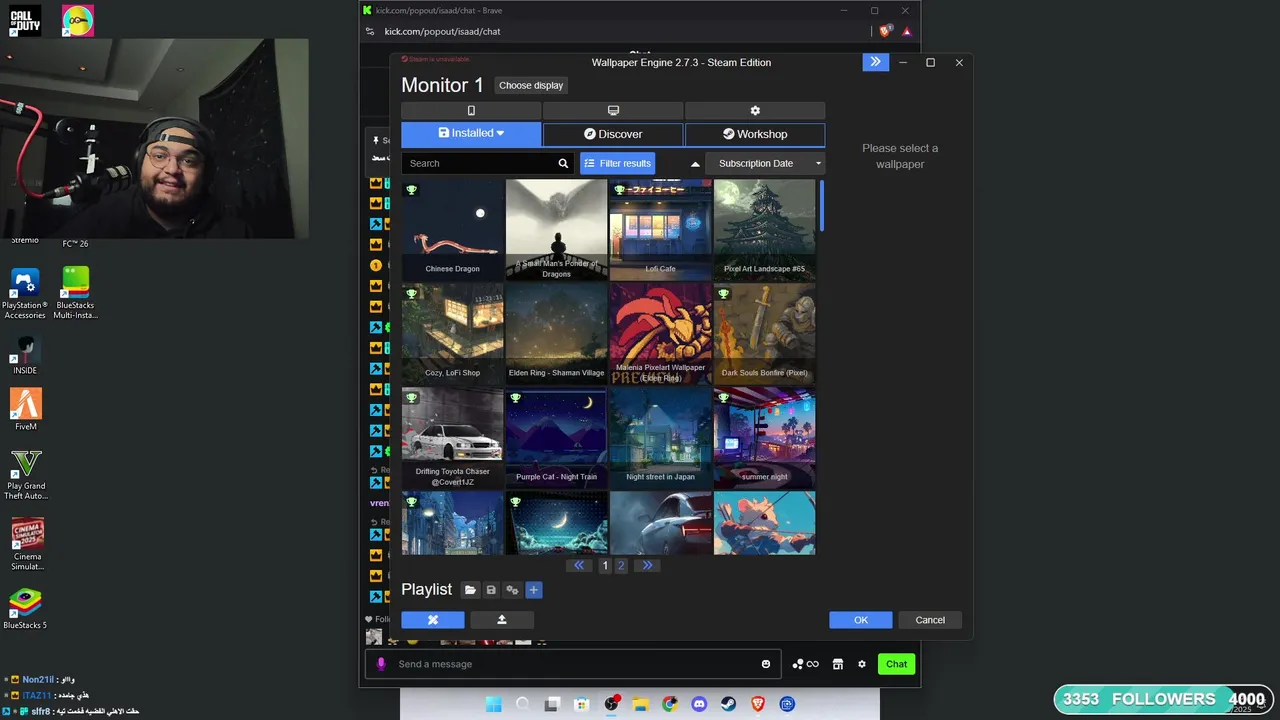Click the Filter results button

(617, 163)
